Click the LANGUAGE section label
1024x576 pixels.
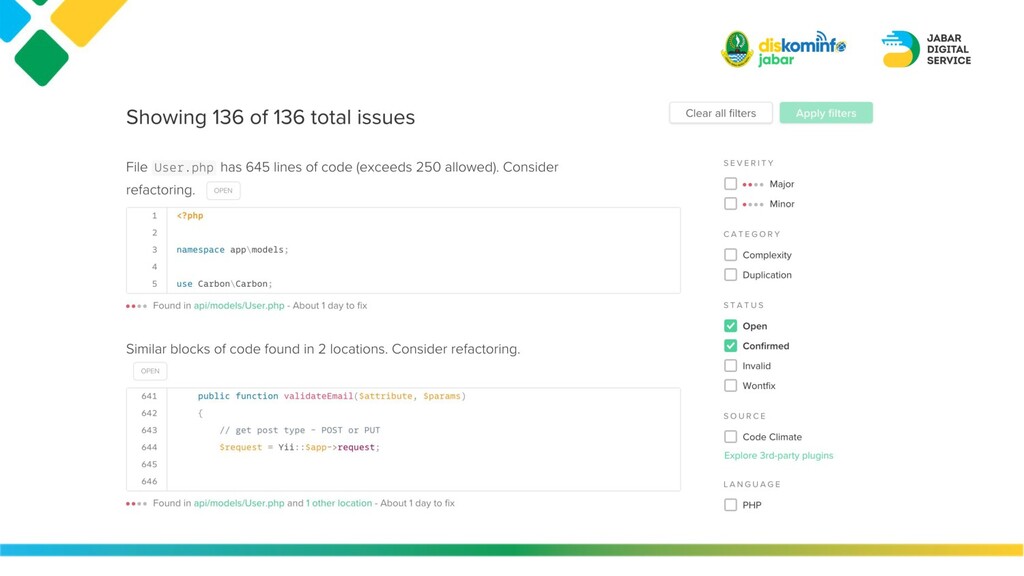(752, 484)
